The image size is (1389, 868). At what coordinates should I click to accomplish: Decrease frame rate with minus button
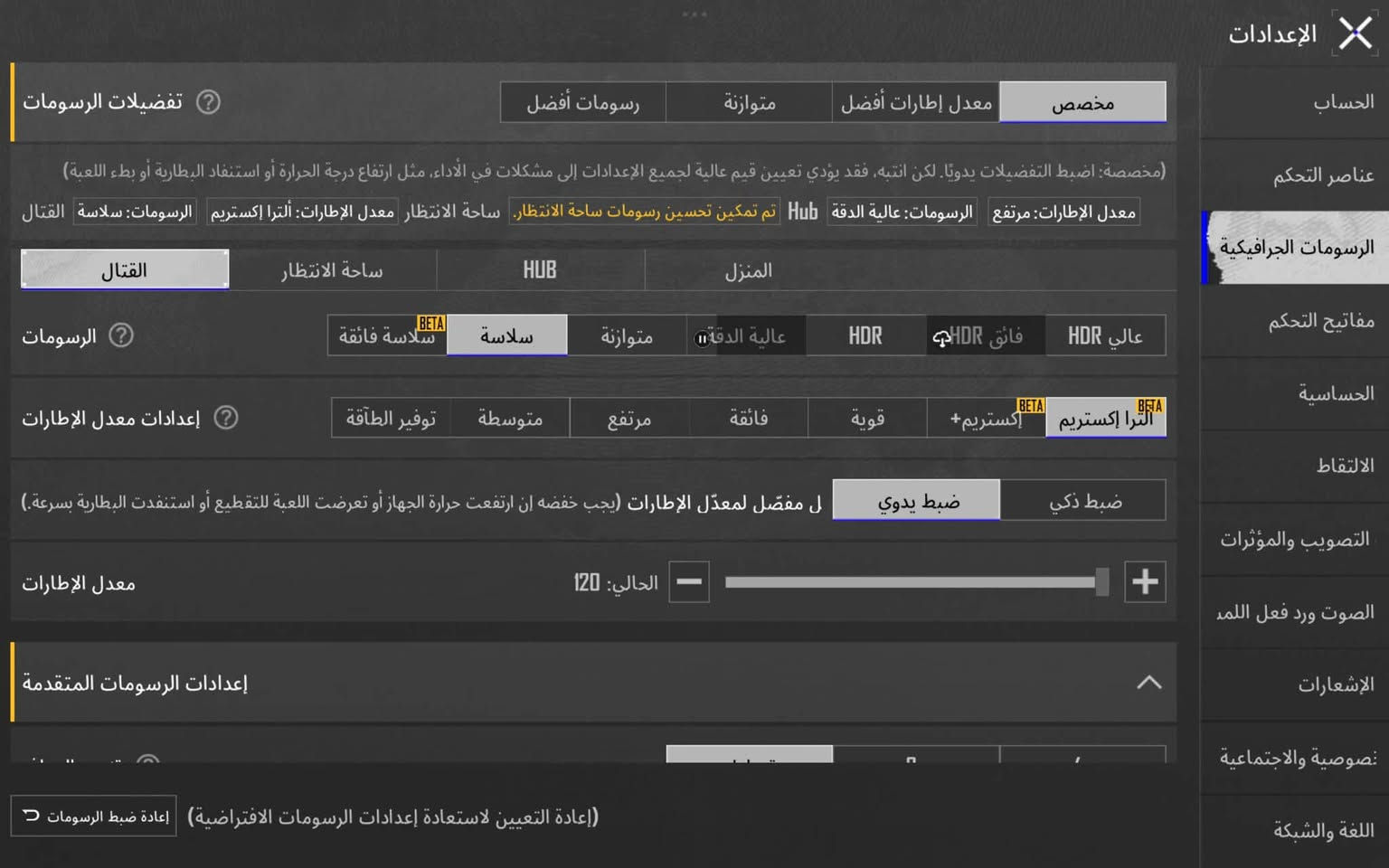click(689, 581)
